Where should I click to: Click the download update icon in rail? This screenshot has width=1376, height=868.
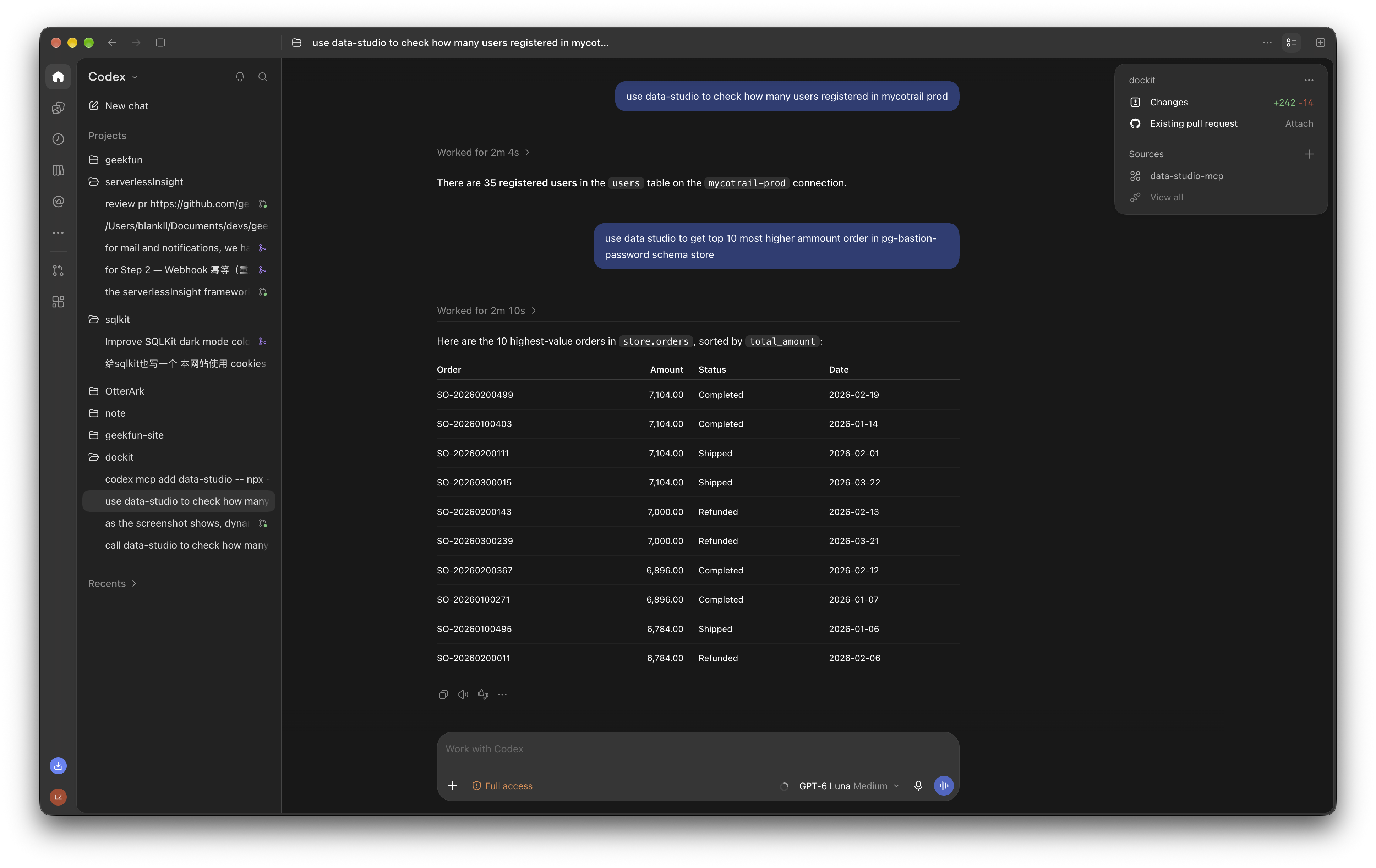tap(58, 766)
